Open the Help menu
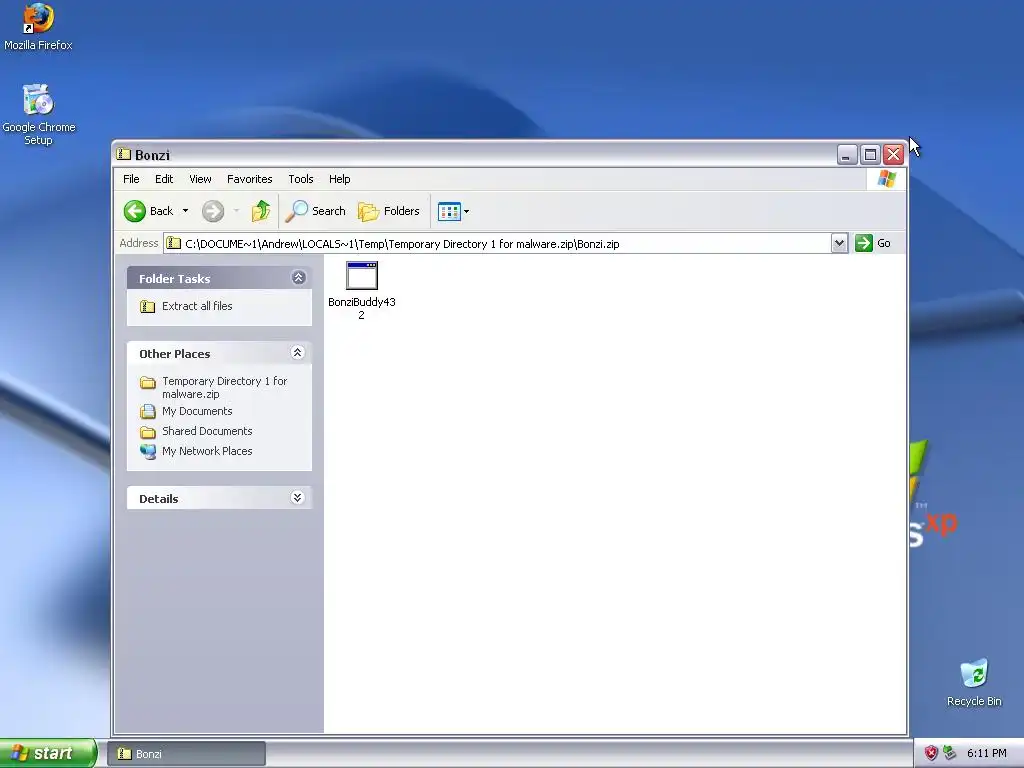Image resolution: width=1024 pixels, height=768 pixels. click(339, 179)
